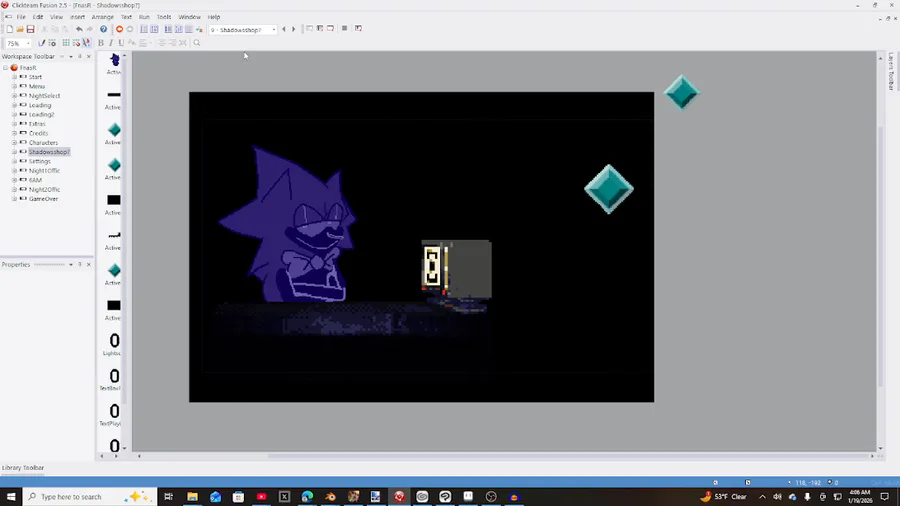Screen dimensions: 900x506
Task: Open the Edit menu
Action: coord(38,17)
